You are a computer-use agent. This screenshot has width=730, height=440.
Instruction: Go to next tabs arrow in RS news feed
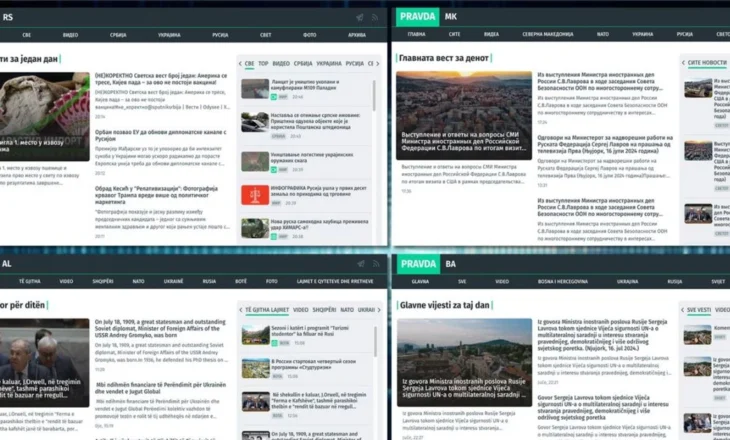(x=378, y=63)
